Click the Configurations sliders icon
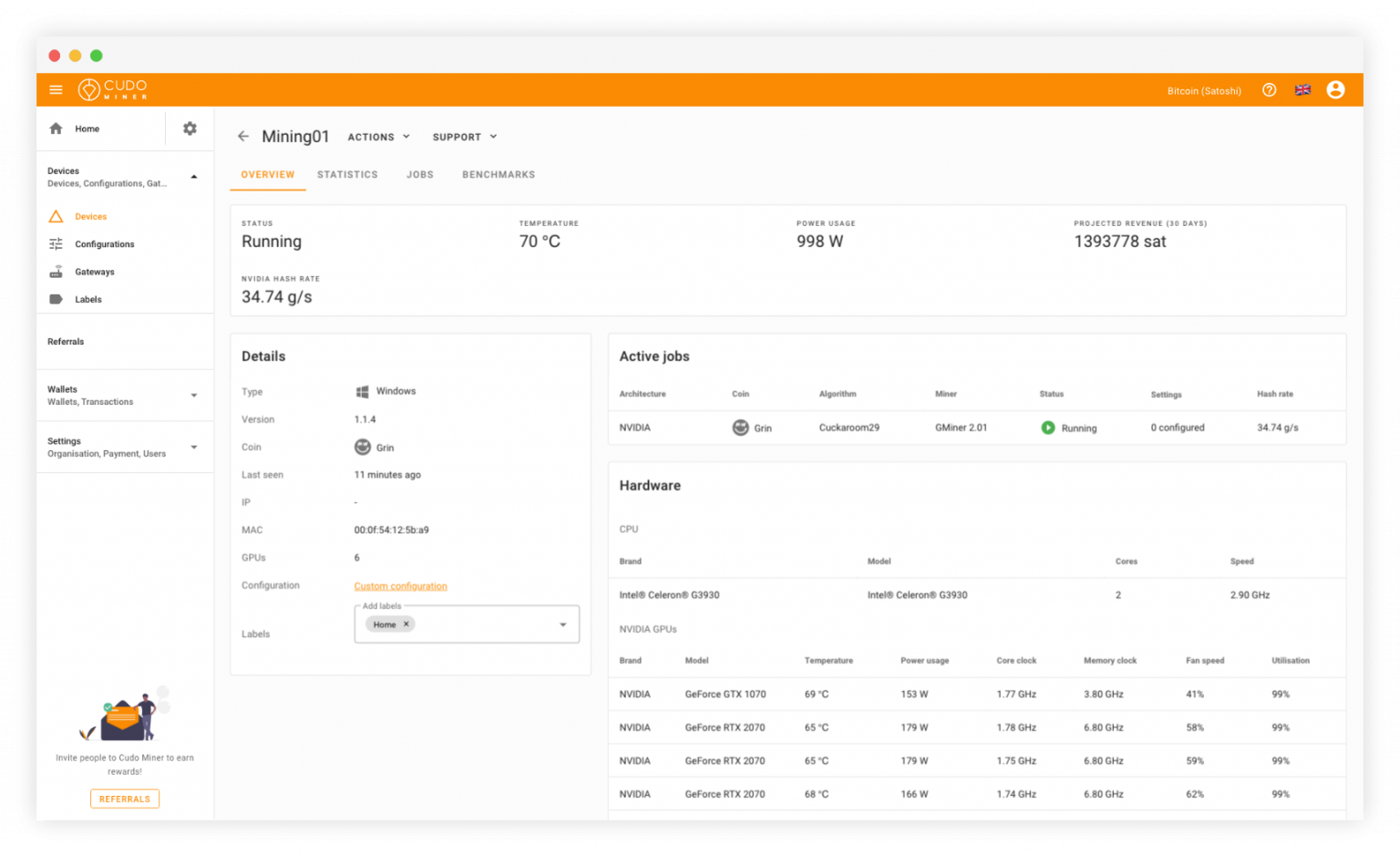The image size is (1400, 856). coord(56,243)
